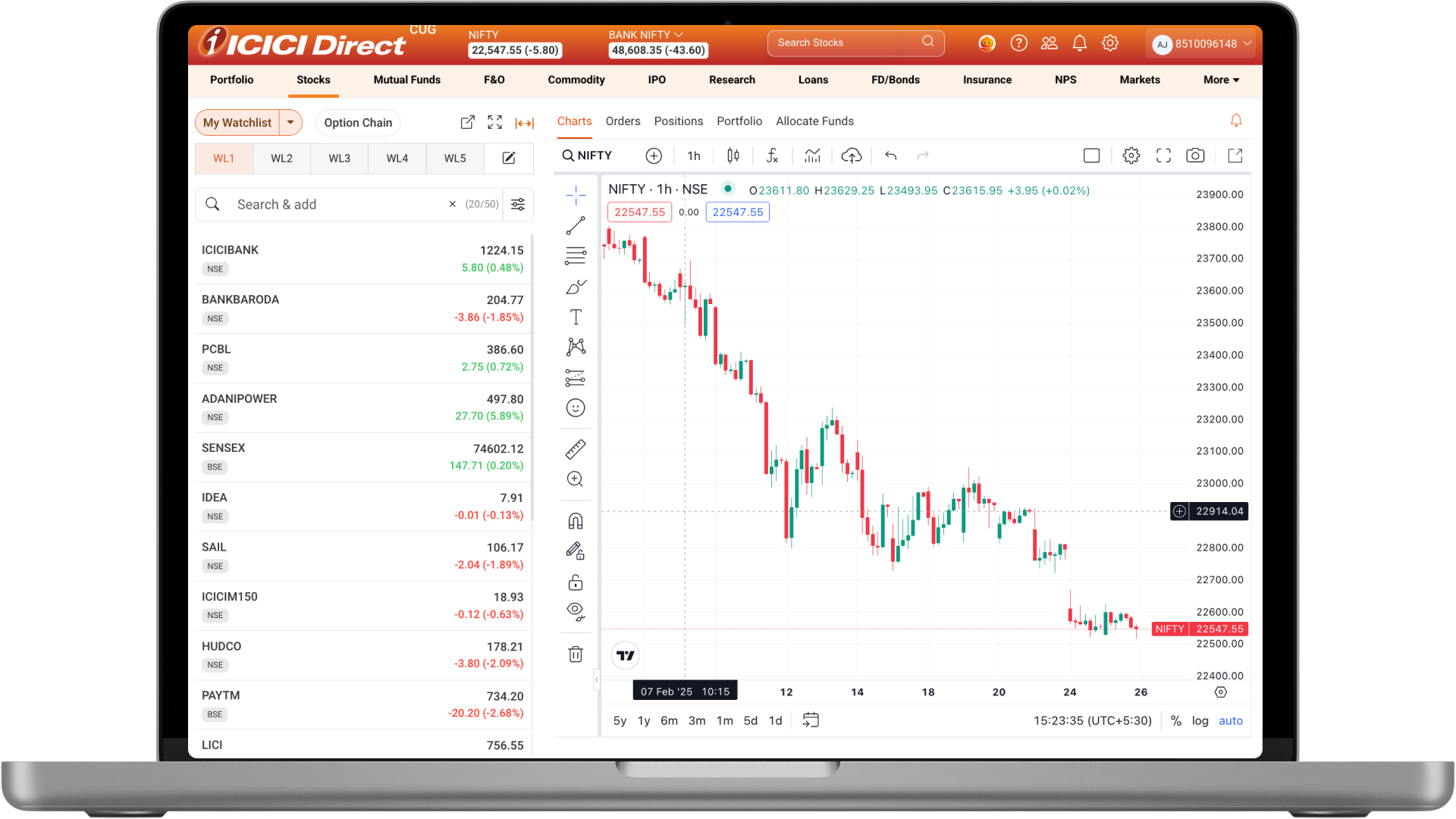Expand the My Watchlist dropdown arrow
The height and width of the screenshot is (819, 1456).
pos(290,122)
